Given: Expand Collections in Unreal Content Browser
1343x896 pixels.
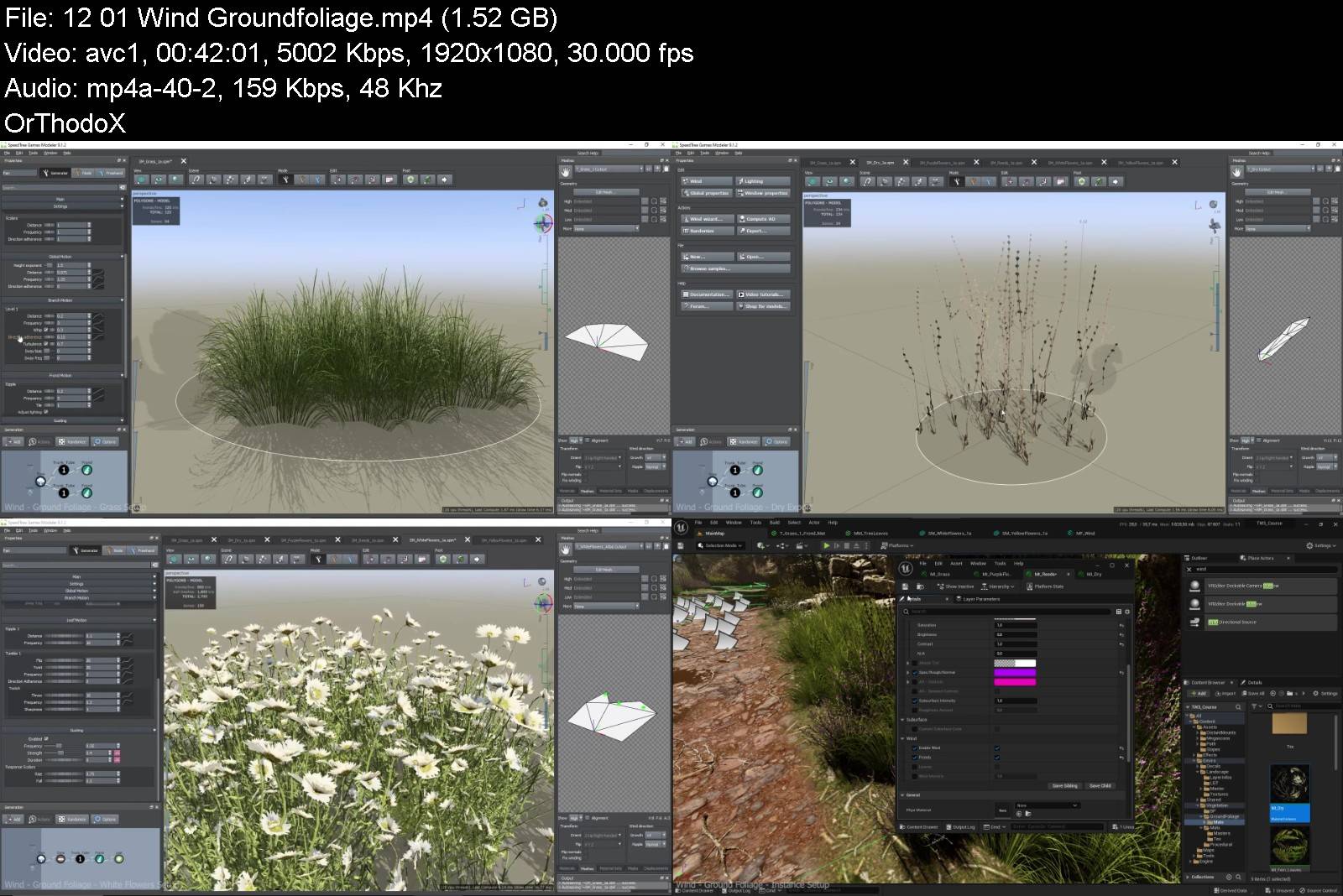Looking at the screenshot, I should (x=1189, y=877).
